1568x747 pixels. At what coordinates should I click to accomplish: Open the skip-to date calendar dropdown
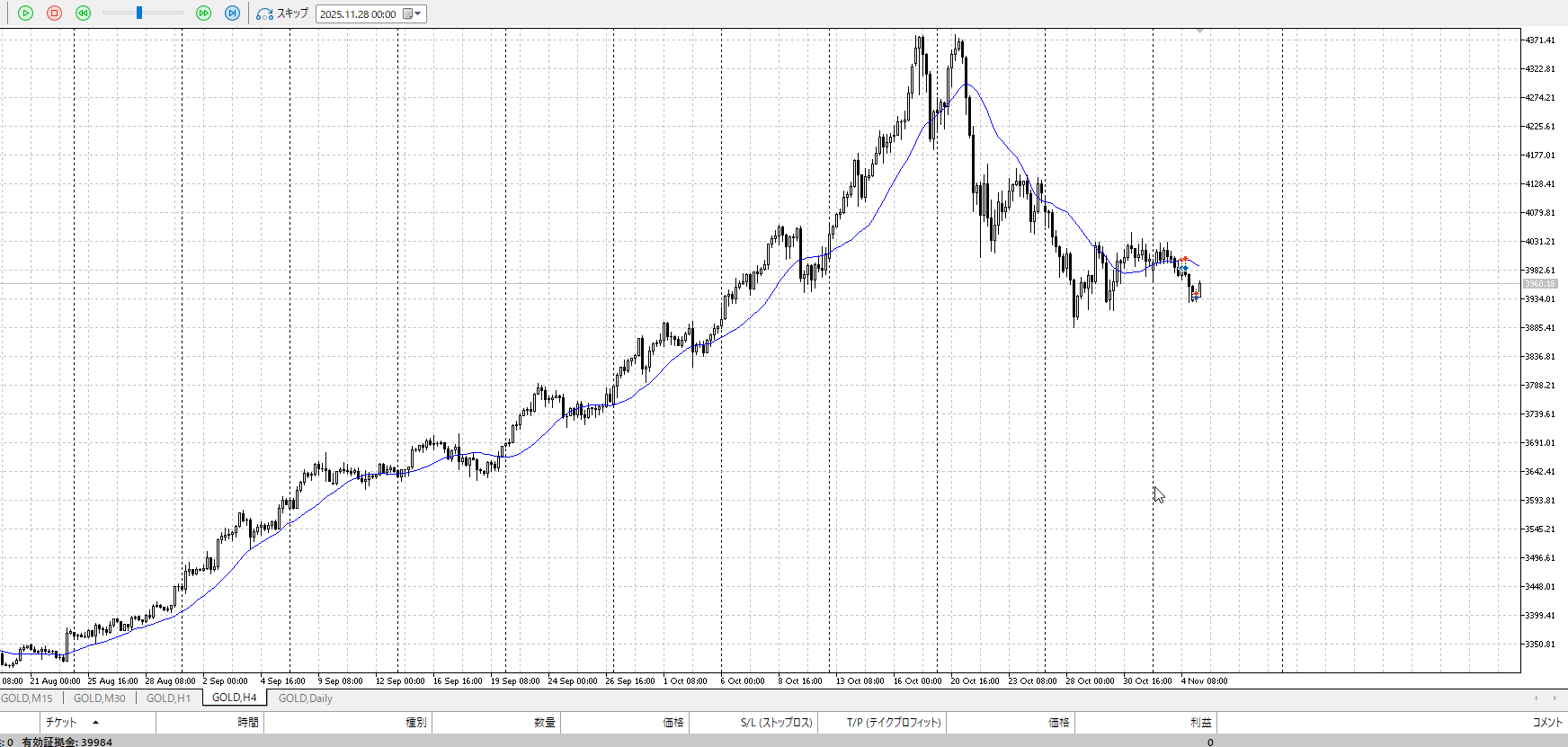tap(412, 13)
